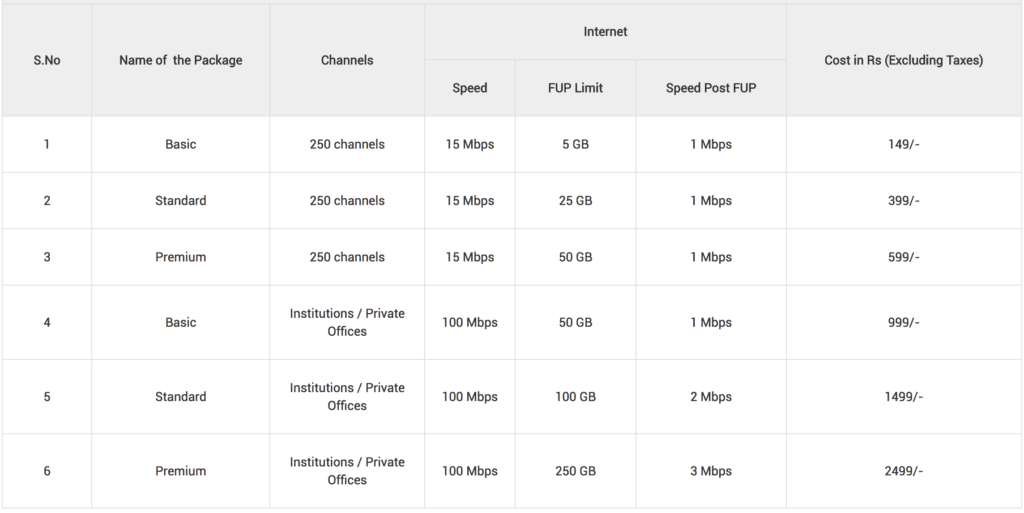Click the 2 Mbps post-FUP speed cell
This screenshot has height=513, width=1024.
711,397
